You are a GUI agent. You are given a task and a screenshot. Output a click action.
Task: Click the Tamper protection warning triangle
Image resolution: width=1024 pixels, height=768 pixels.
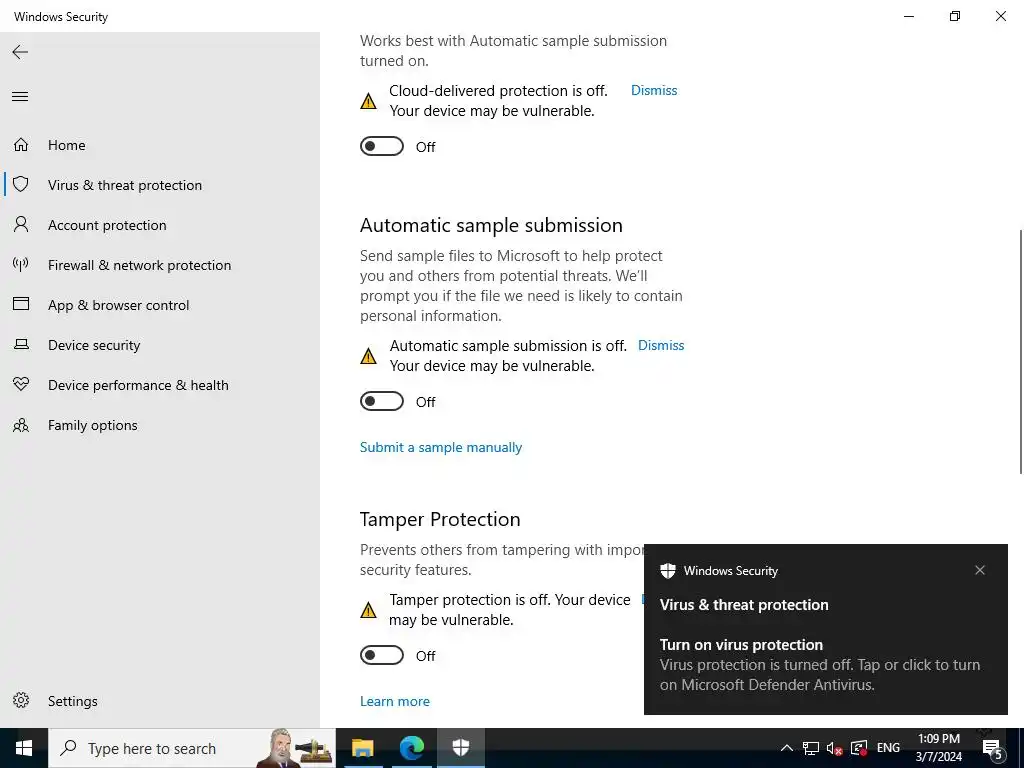pyautogui.click(x=368, y=610)
